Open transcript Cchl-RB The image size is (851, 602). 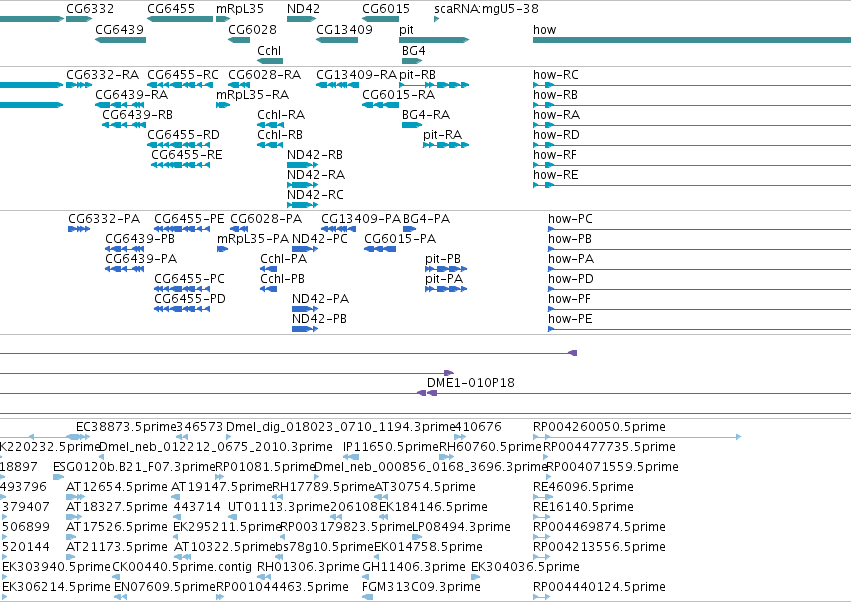click(x=280, y=135)
